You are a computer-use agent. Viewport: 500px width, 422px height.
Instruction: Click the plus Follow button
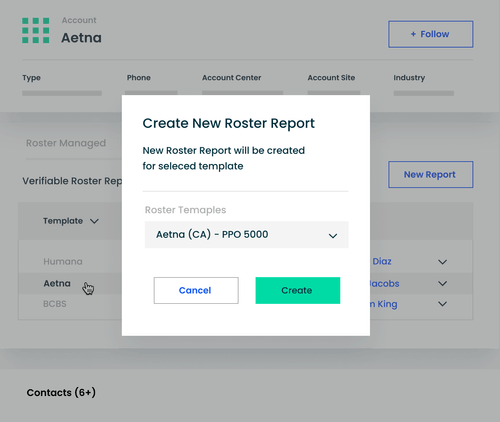[x=431, y=34]
